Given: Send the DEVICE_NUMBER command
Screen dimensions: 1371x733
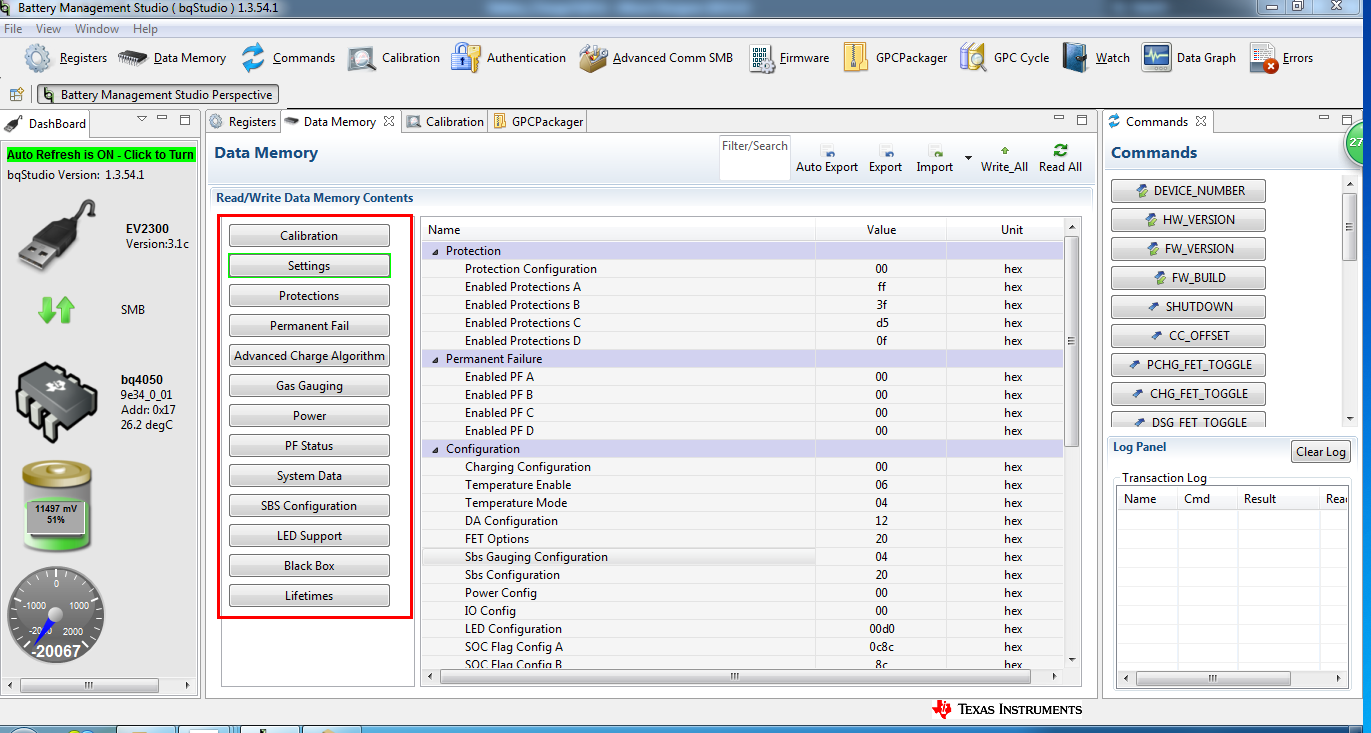Looking at the screenshot, I should pos(1188,191).
